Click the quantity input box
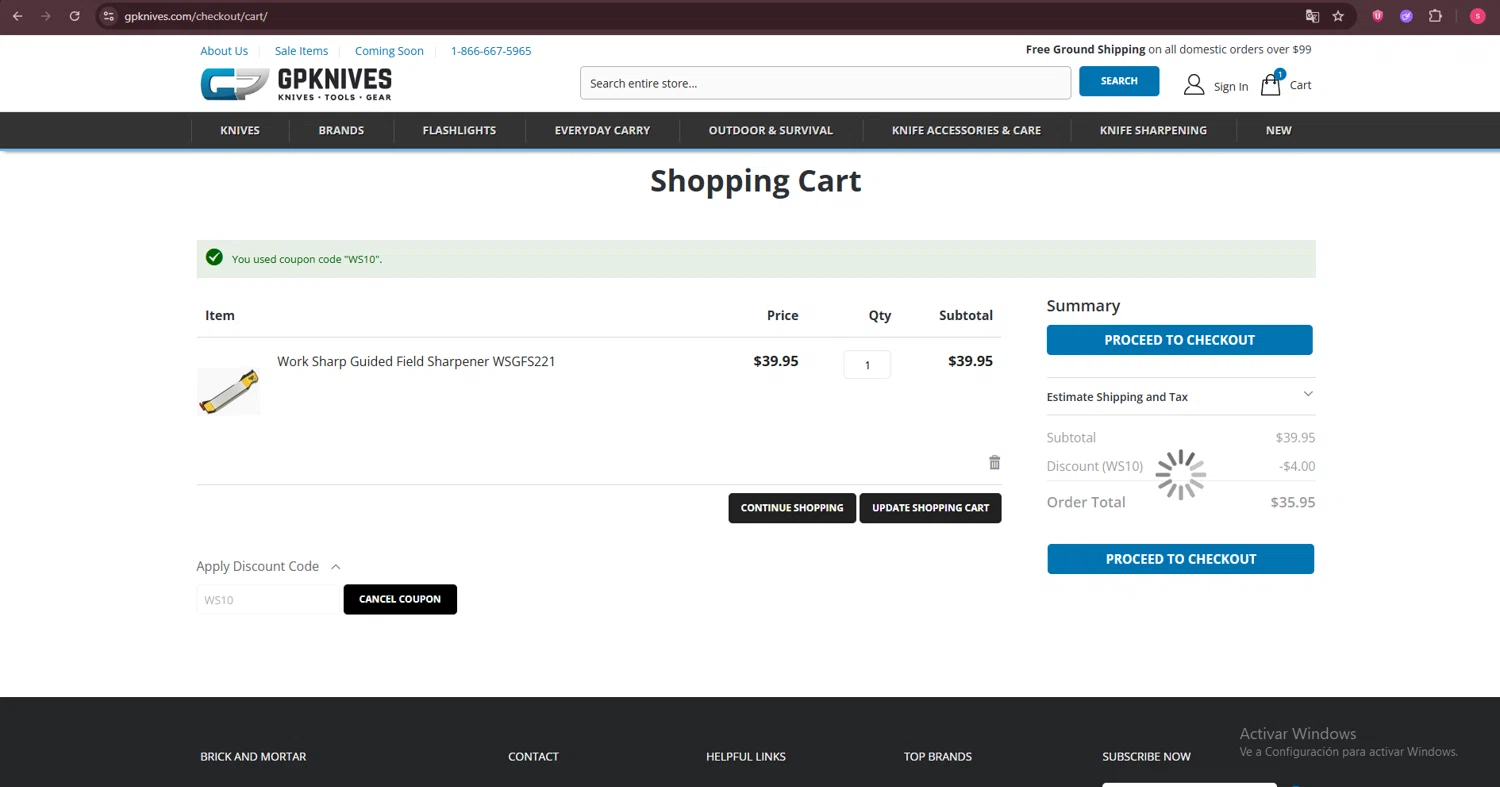This screenshot has width=1500, height=787. pos(867,365)
